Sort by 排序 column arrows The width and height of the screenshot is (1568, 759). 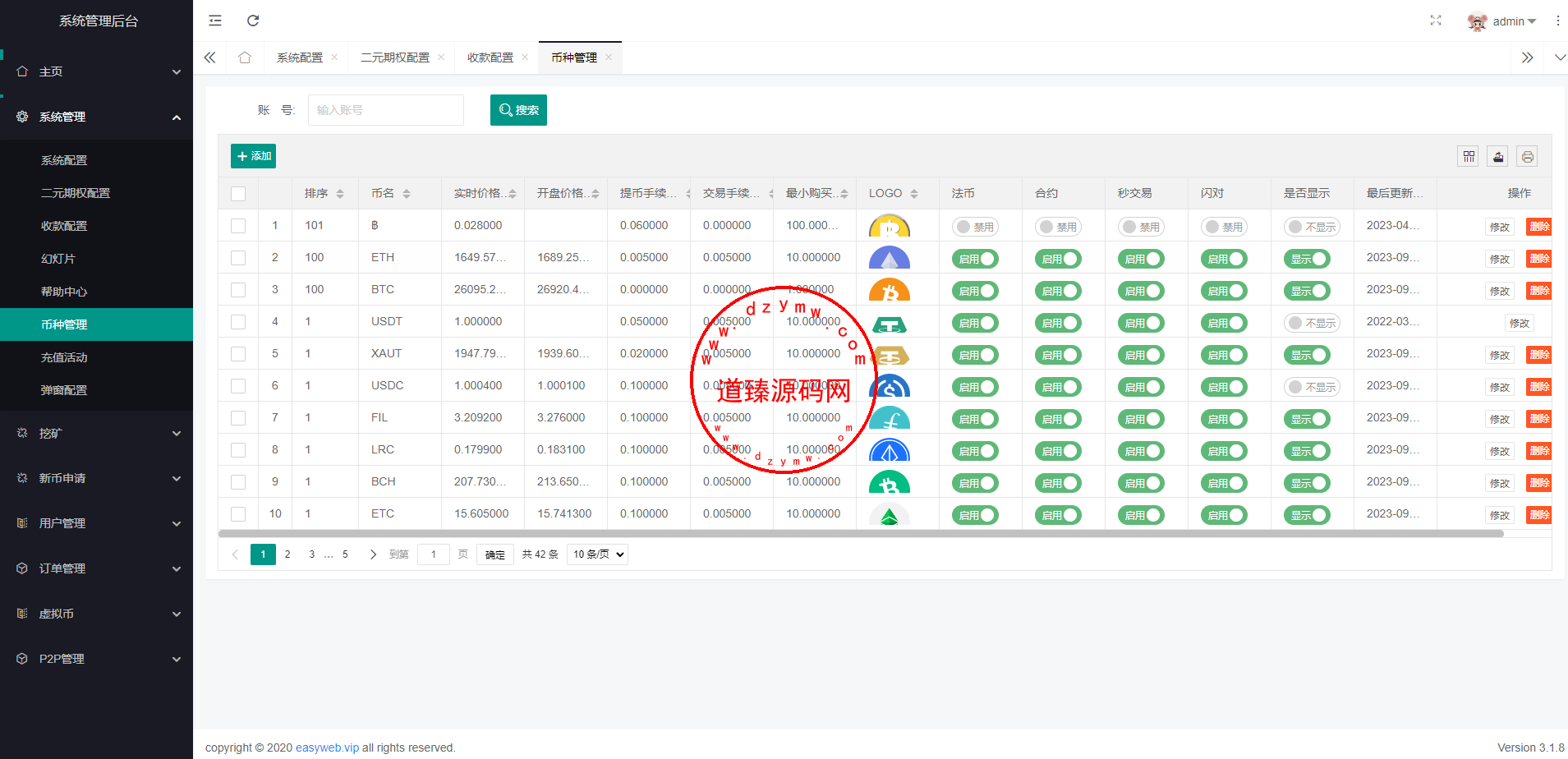coord(340,194)
